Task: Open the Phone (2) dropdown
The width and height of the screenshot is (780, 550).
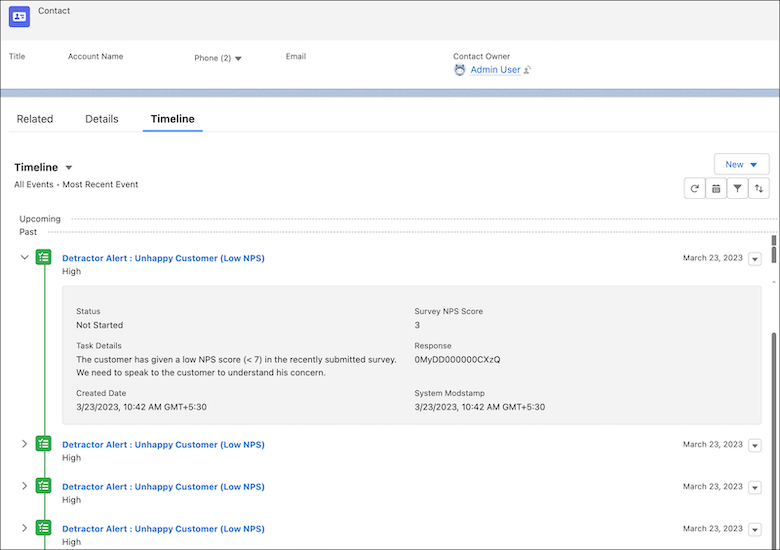Action: pyautogui.click(x=238, y=58)
